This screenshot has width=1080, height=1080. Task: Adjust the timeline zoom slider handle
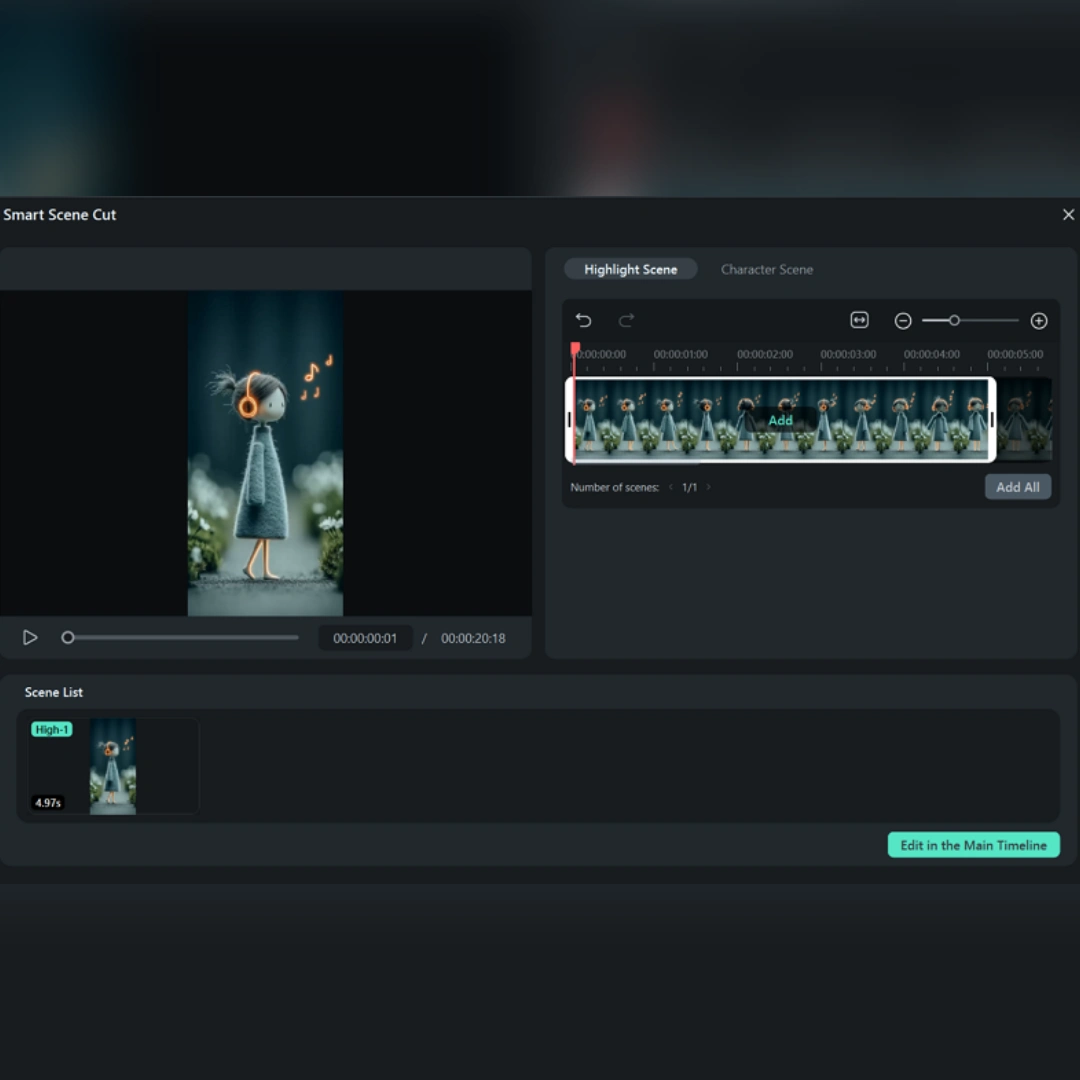[954, 320]
